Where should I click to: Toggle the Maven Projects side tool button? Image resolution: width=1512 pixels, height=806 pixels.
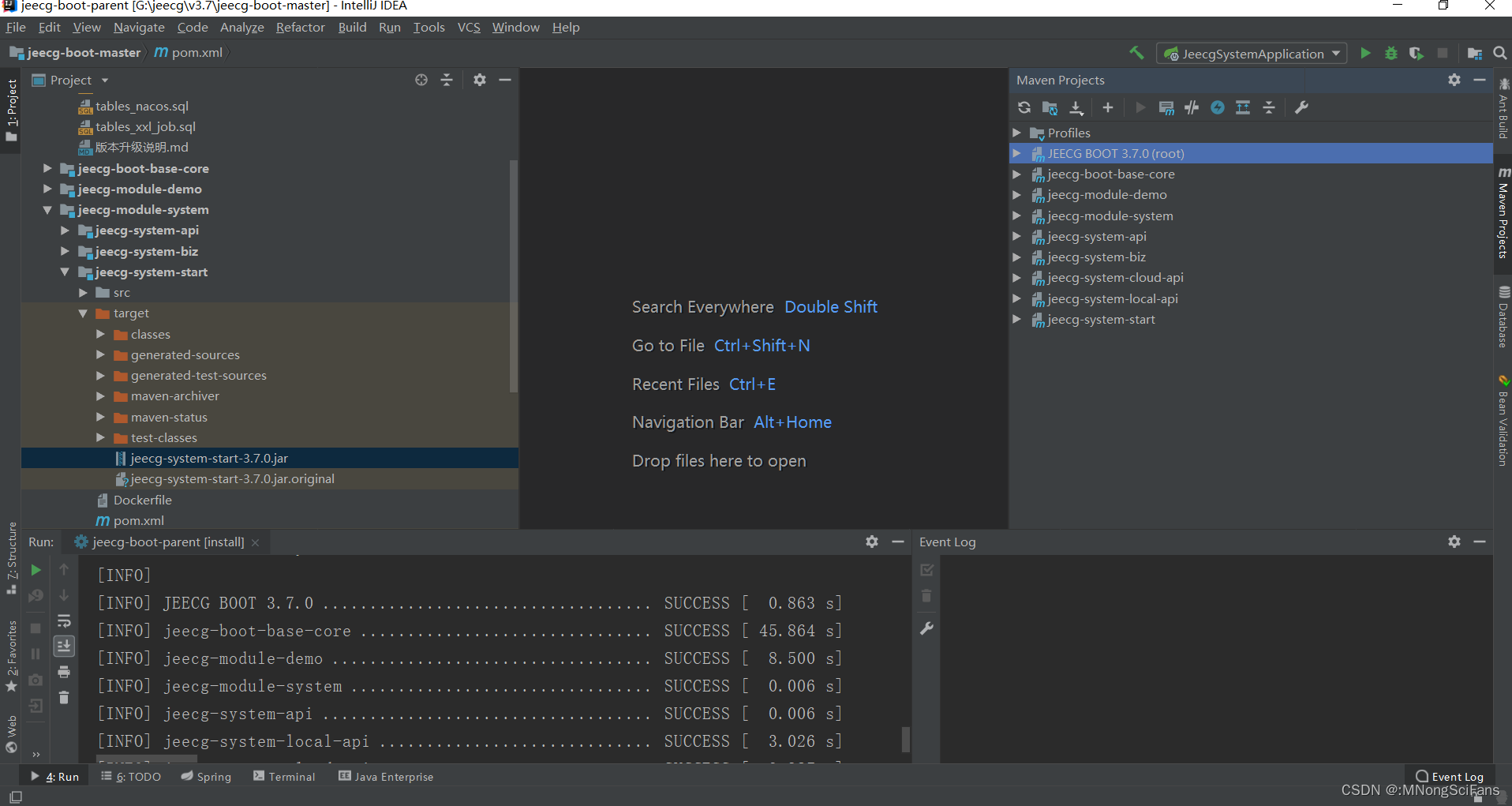point(1503,213)
